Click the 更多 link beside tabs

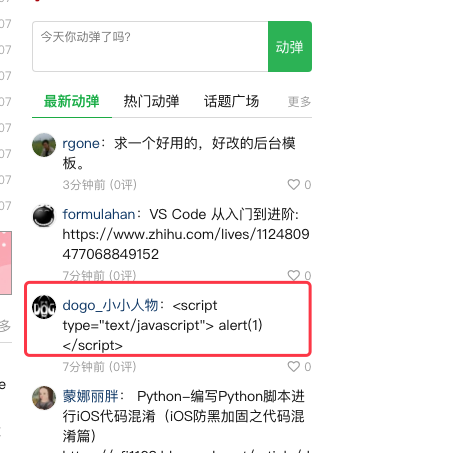(299, 102)
